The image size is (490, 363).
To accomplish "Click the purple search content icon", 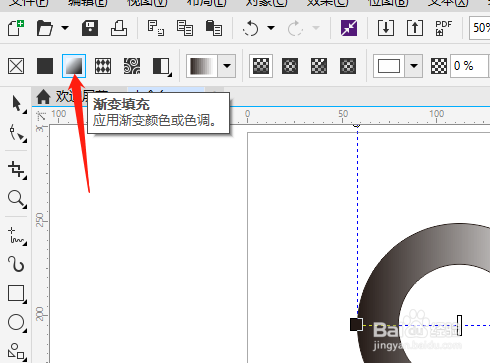I will (349, 28).
